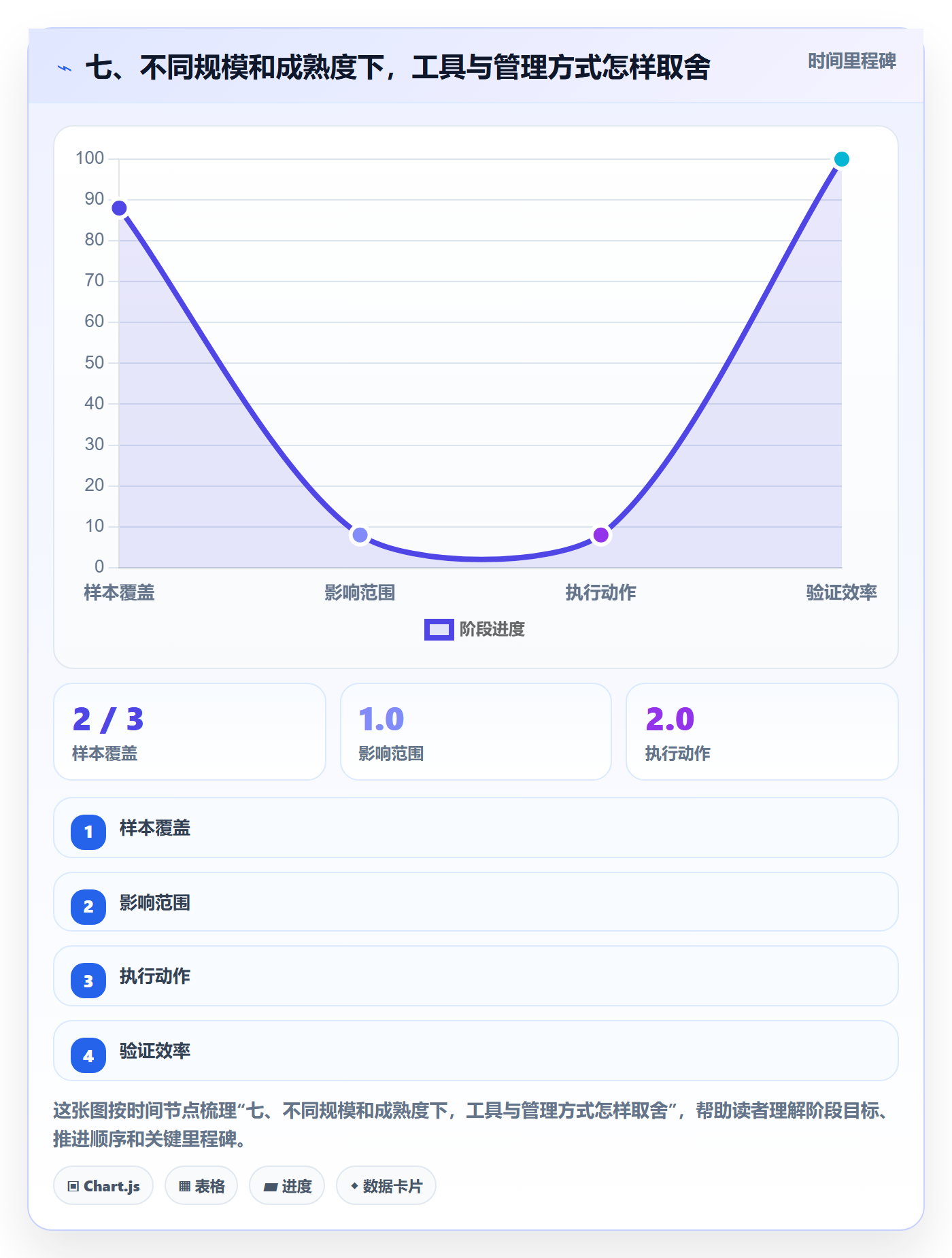Select the 验证效率 step row text
This screenshot has height=1258, width=952.
tap(155, 1051)
